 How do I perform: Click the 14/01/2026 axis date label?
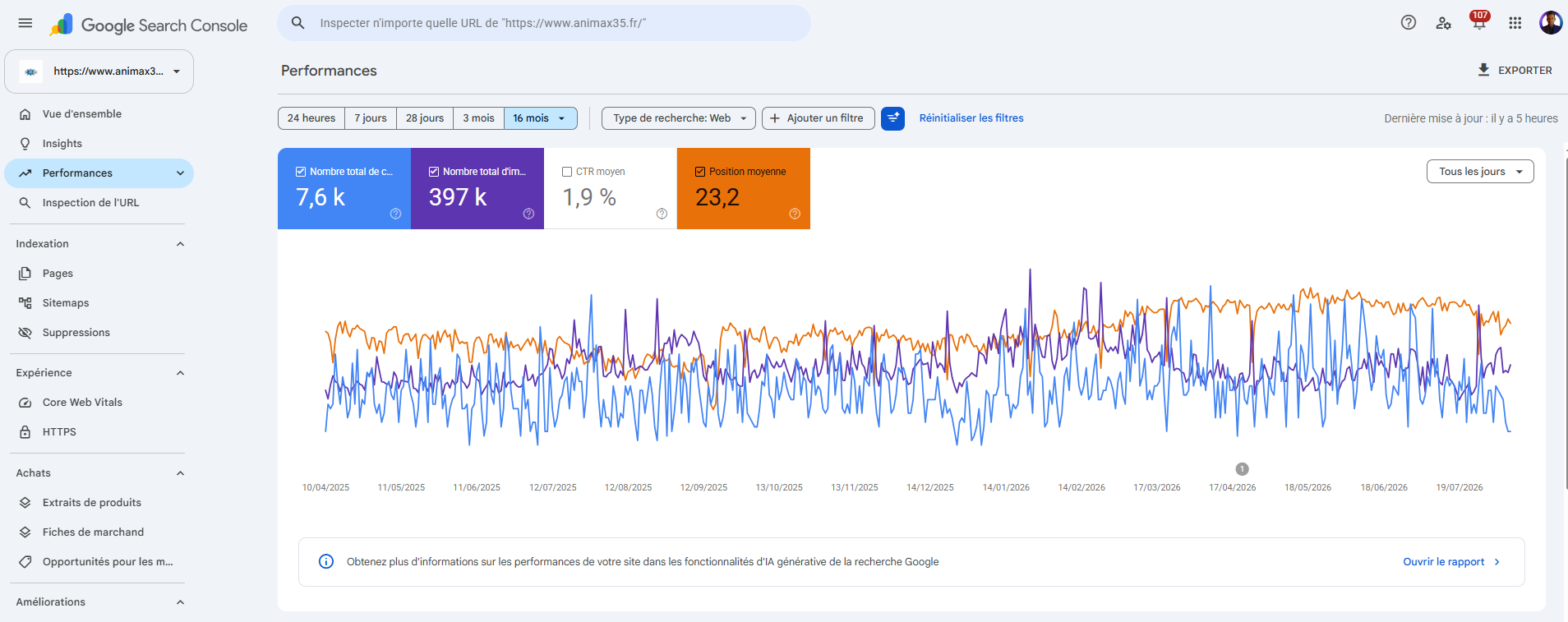point(1006,487)
